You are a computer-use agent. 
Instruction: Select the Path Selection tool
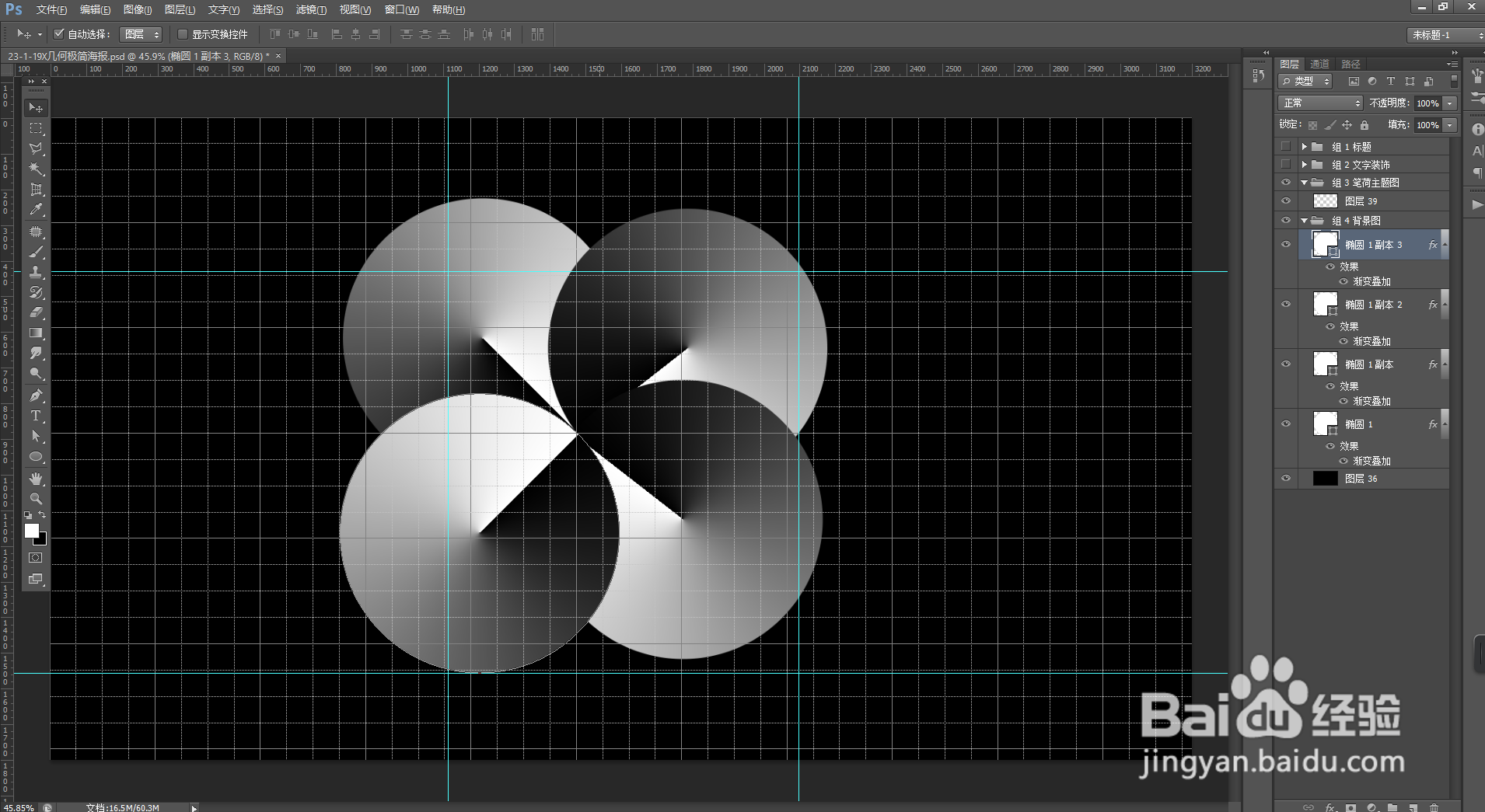point(36,436)
